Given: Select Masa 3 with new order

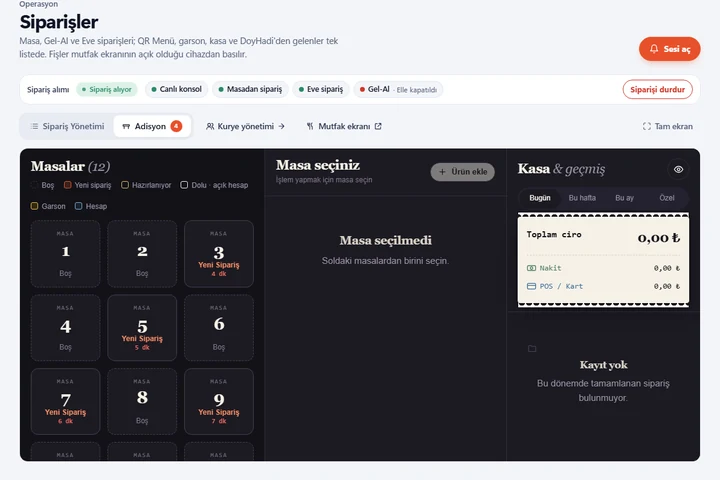Looking at the screenshot, I should (219, 254).
